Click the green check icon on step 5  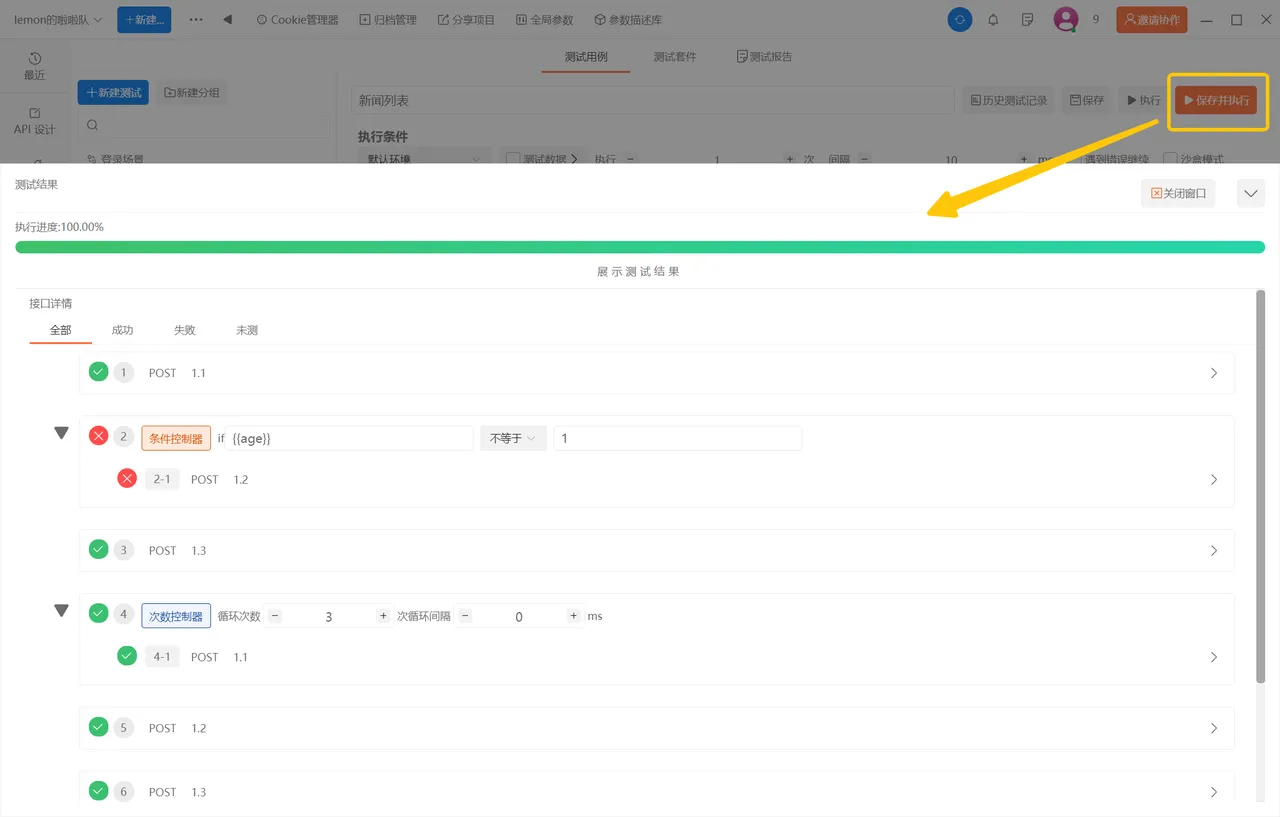pyautogui.click(x=98, y=727)
